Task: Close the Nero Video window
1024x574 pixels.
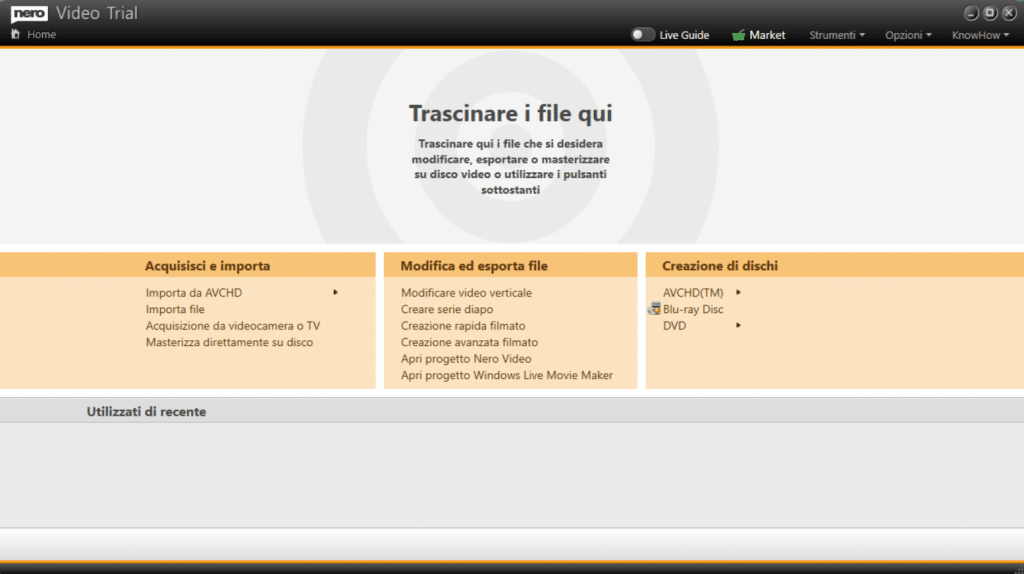Action: pyautogui.click(x=1009, y=13)
